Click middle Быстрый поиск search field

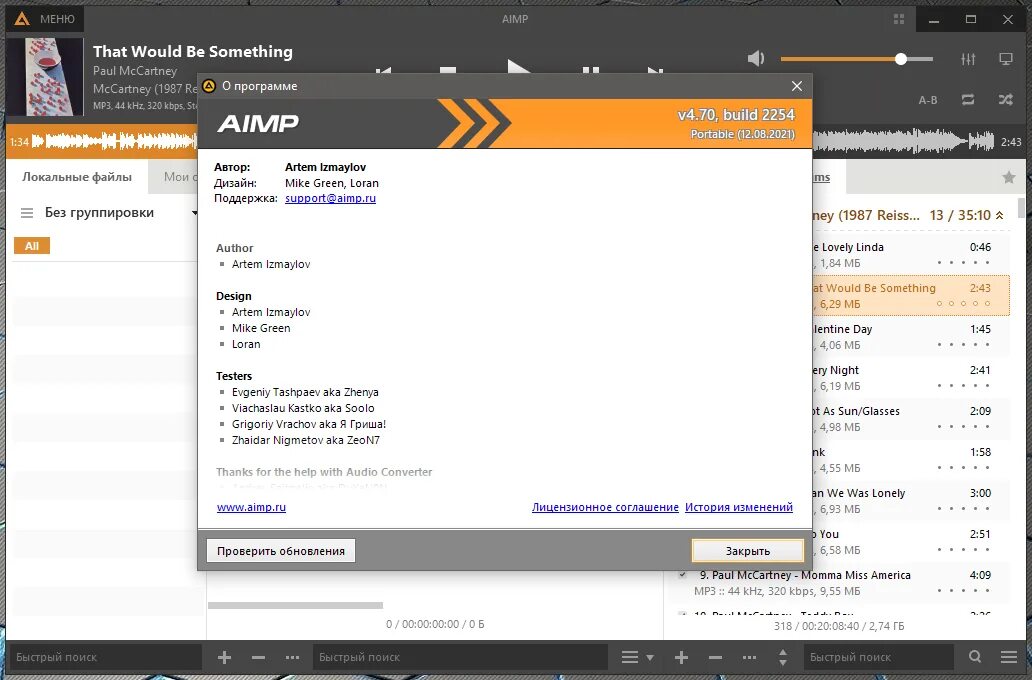click(459, 657)
